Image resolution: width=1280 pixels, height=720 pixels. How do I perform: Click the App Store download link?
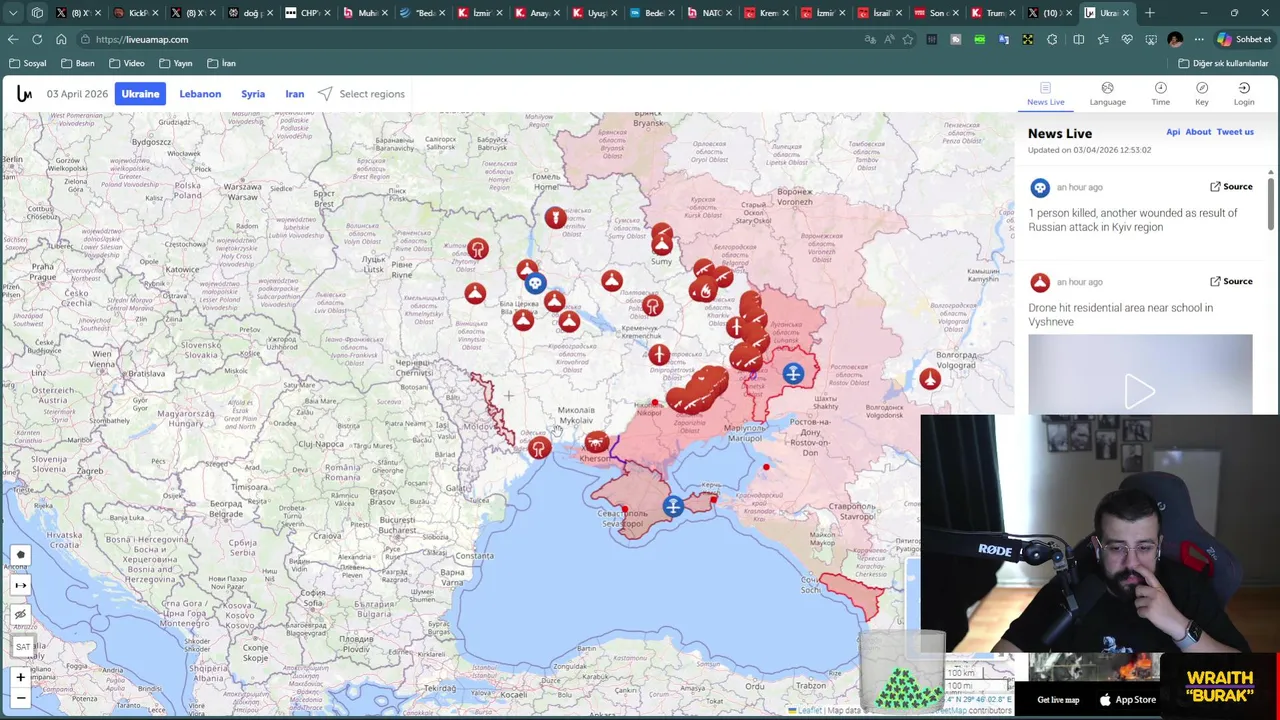(x=1127, y=700)
